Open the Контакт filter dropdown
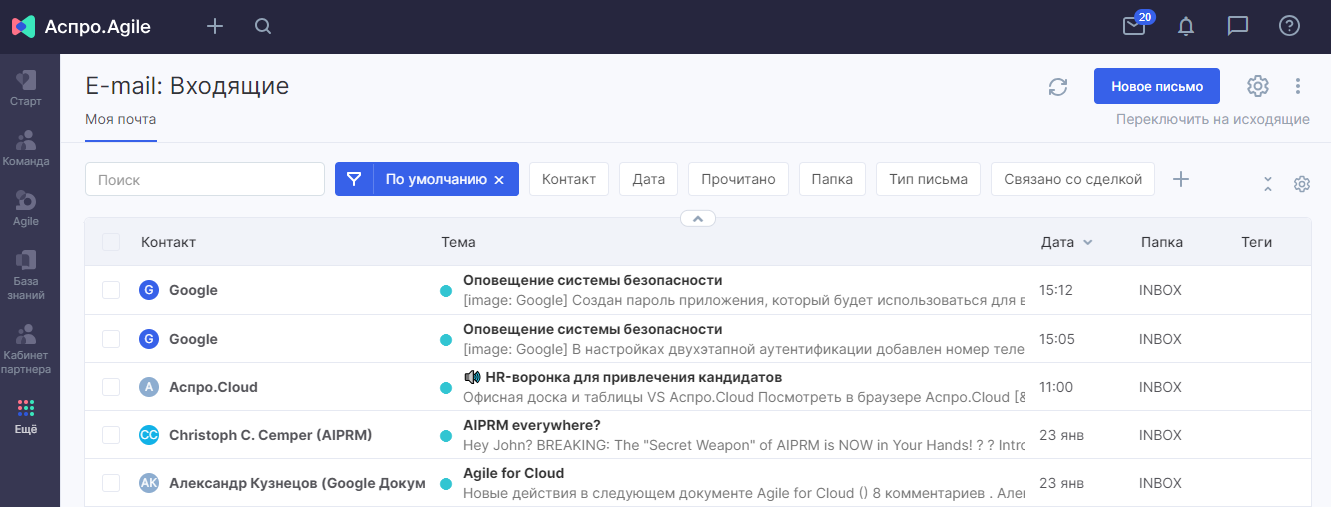The image size is (1331, 507). pos(569,179)
